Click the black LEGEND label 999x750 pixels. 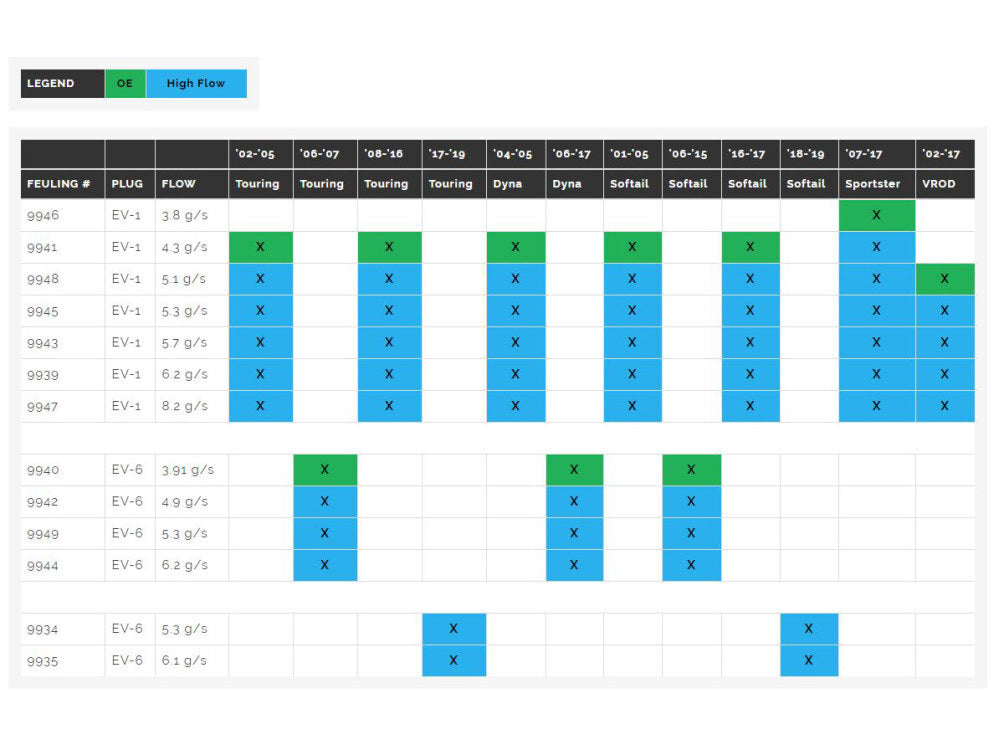tap(62, 84)
